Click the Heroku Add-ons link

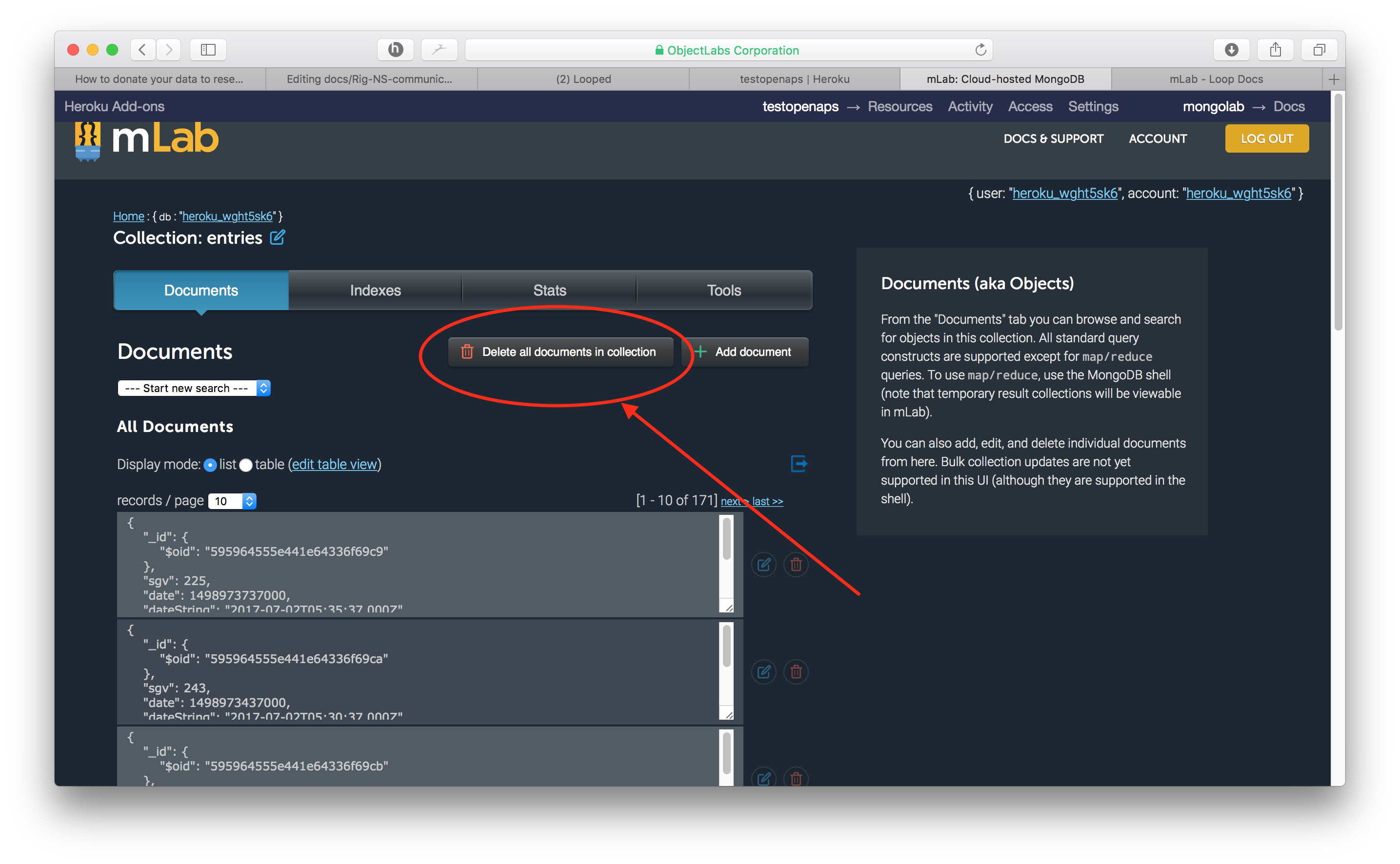point(114,106)
